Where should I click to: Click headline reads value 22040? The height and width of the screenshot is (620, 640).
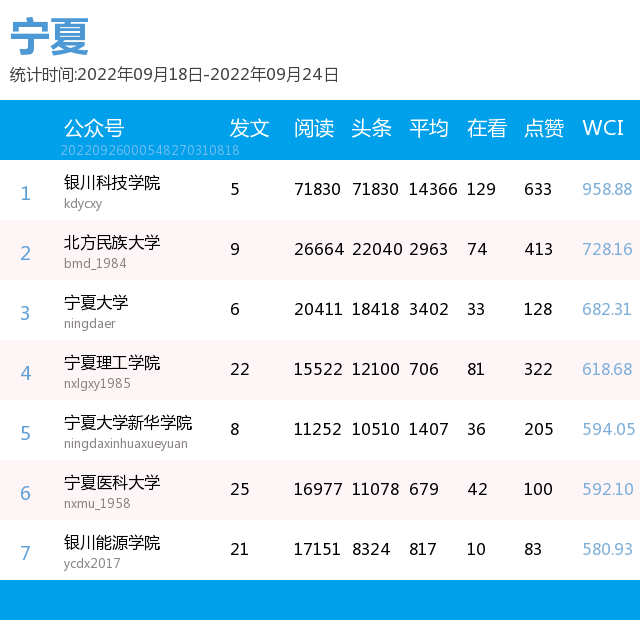(377, 249)
